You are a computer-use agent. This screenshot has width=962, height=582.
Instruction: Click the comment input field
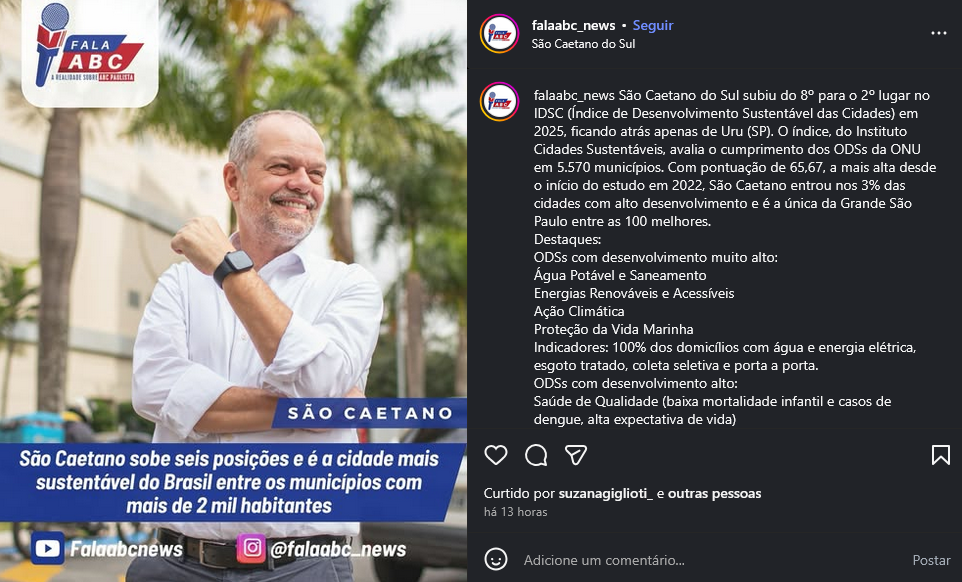[x=712, y=560]
